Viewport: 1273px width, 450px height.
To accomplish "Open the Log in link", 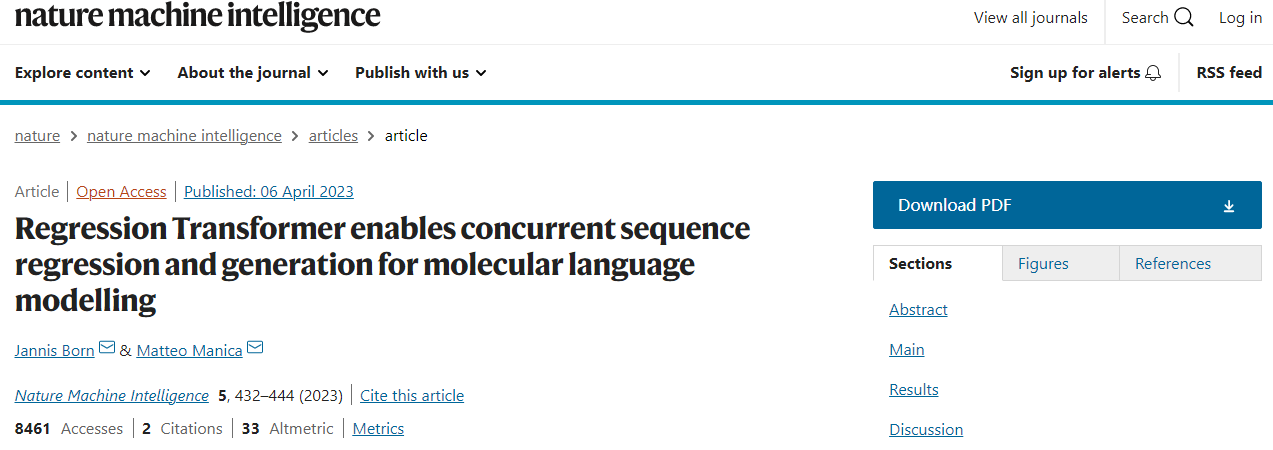I will pos(1240,18).
